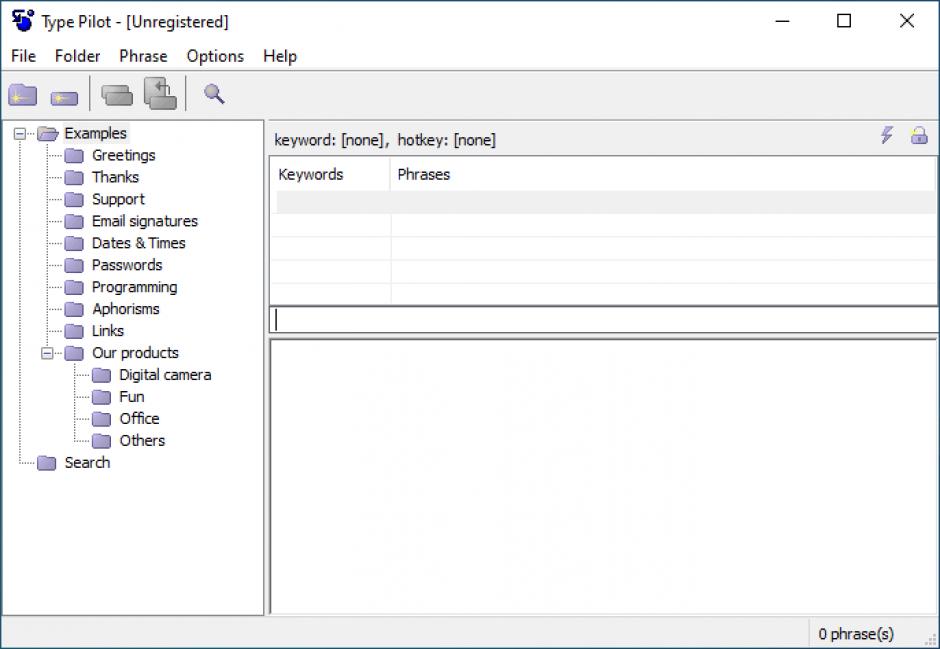Viewport: 940px width, 649px height.
Task: Click the new folder toolbar icon
Action: pos(23,95)
